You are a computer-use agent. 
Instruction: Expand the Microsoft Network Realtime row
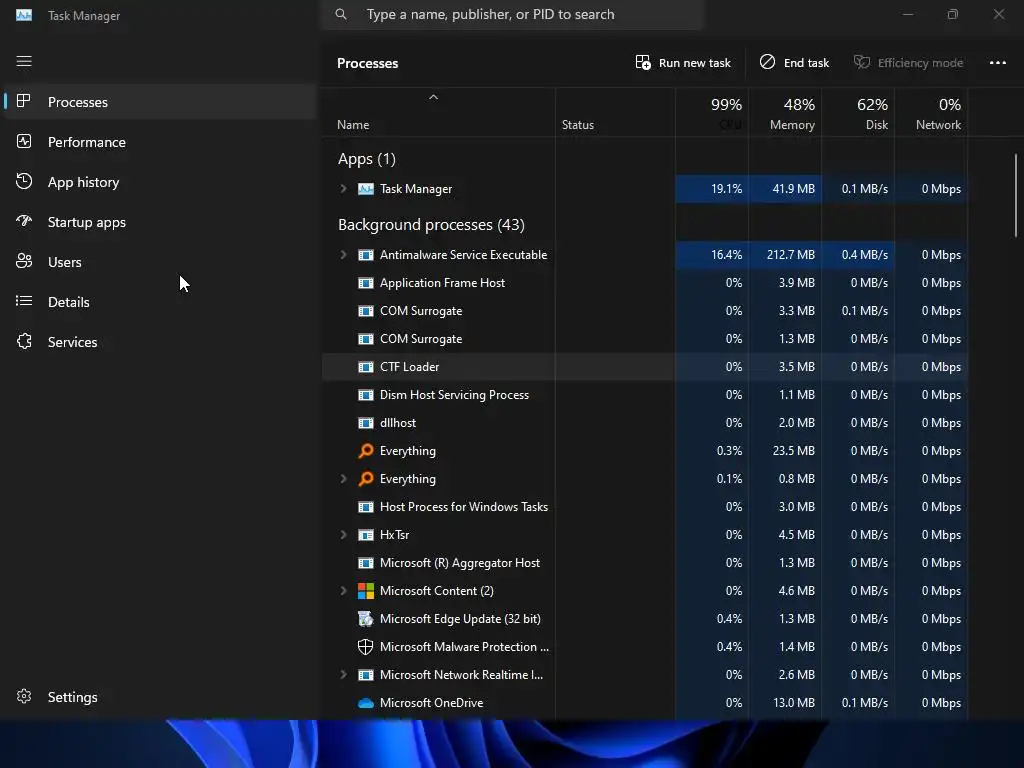point(344,675)
